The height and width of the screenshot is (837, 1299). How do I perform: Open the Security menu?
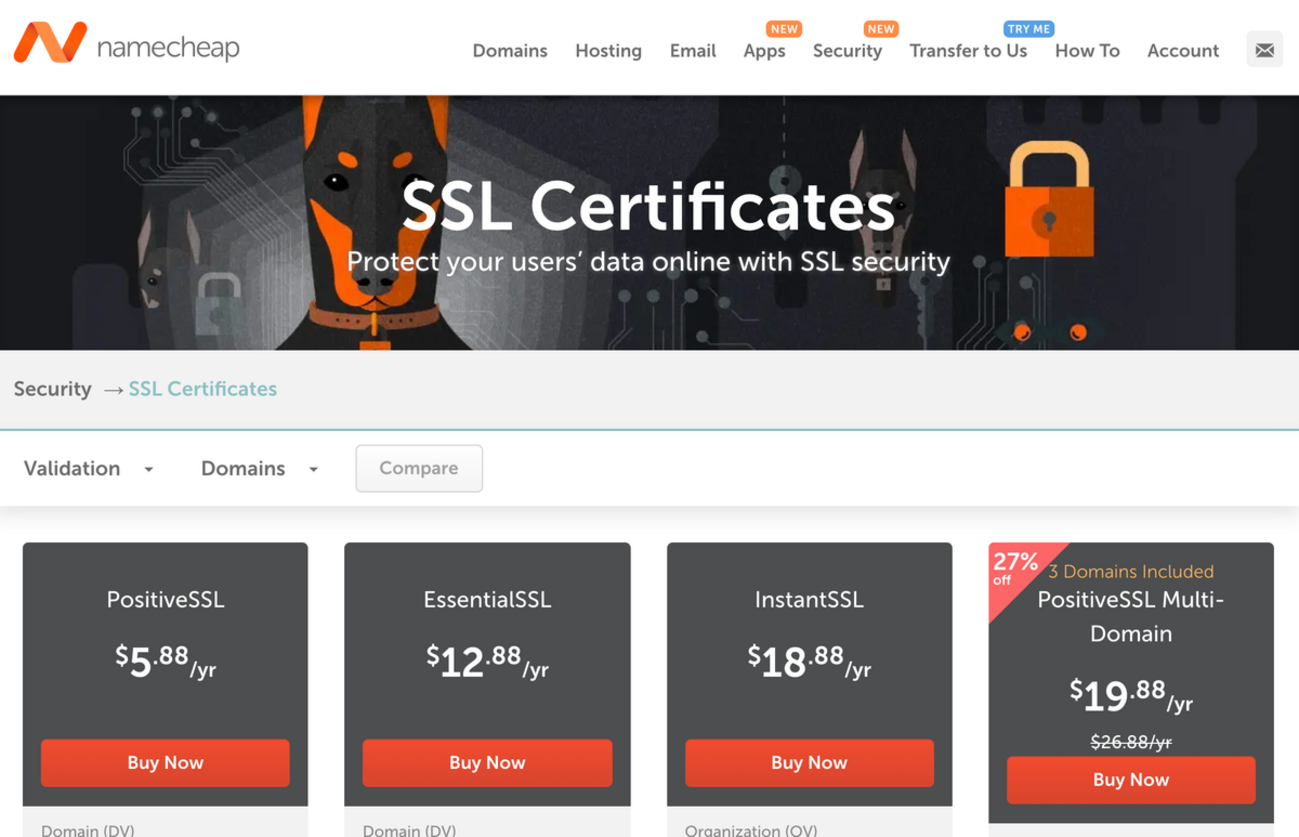pos(847,51)
